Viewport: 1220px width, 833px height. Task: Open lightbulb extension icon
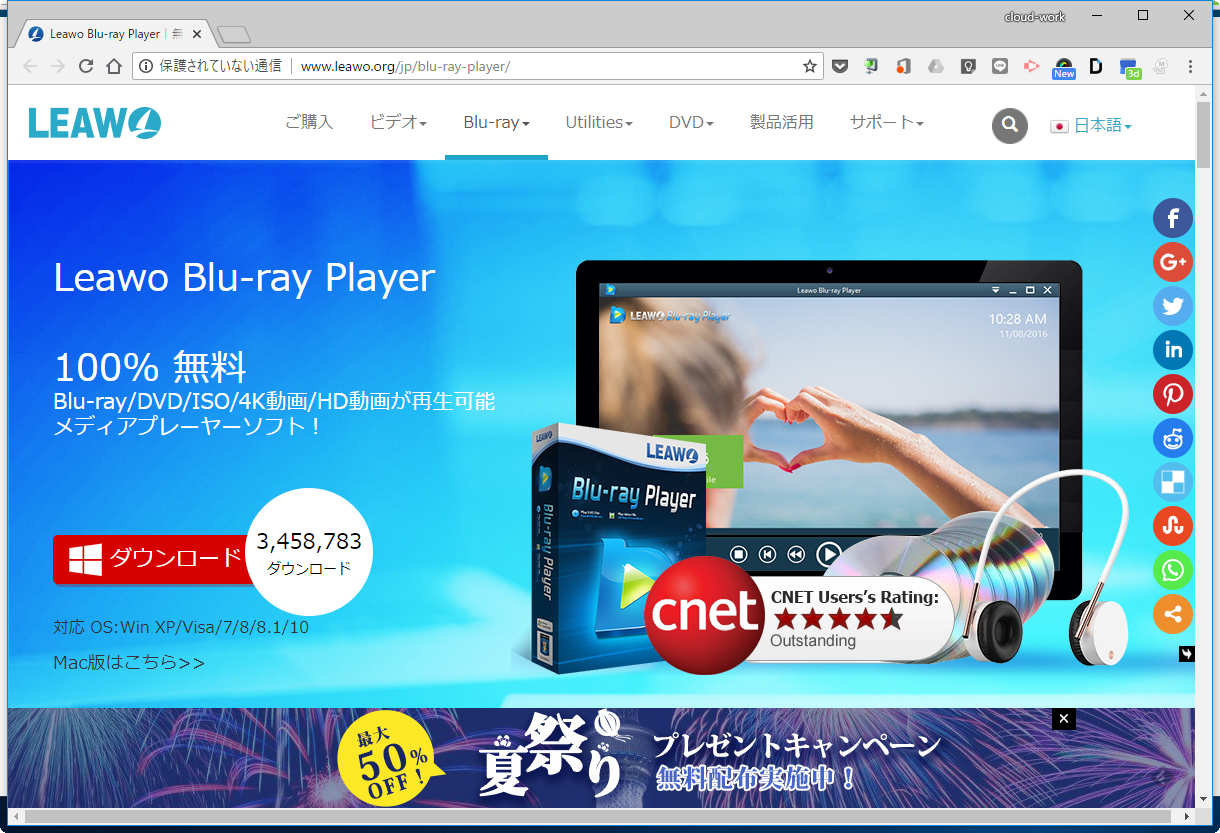click(968, 66)
